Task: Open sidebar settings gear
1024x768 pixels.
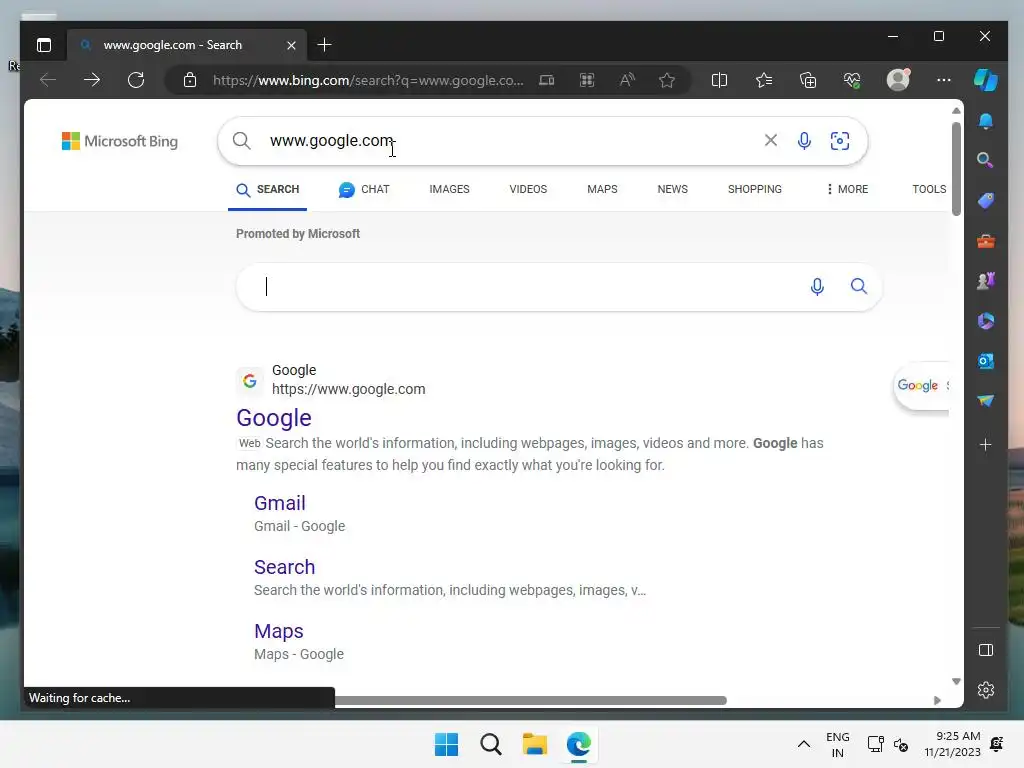Action: pos(985,690)
